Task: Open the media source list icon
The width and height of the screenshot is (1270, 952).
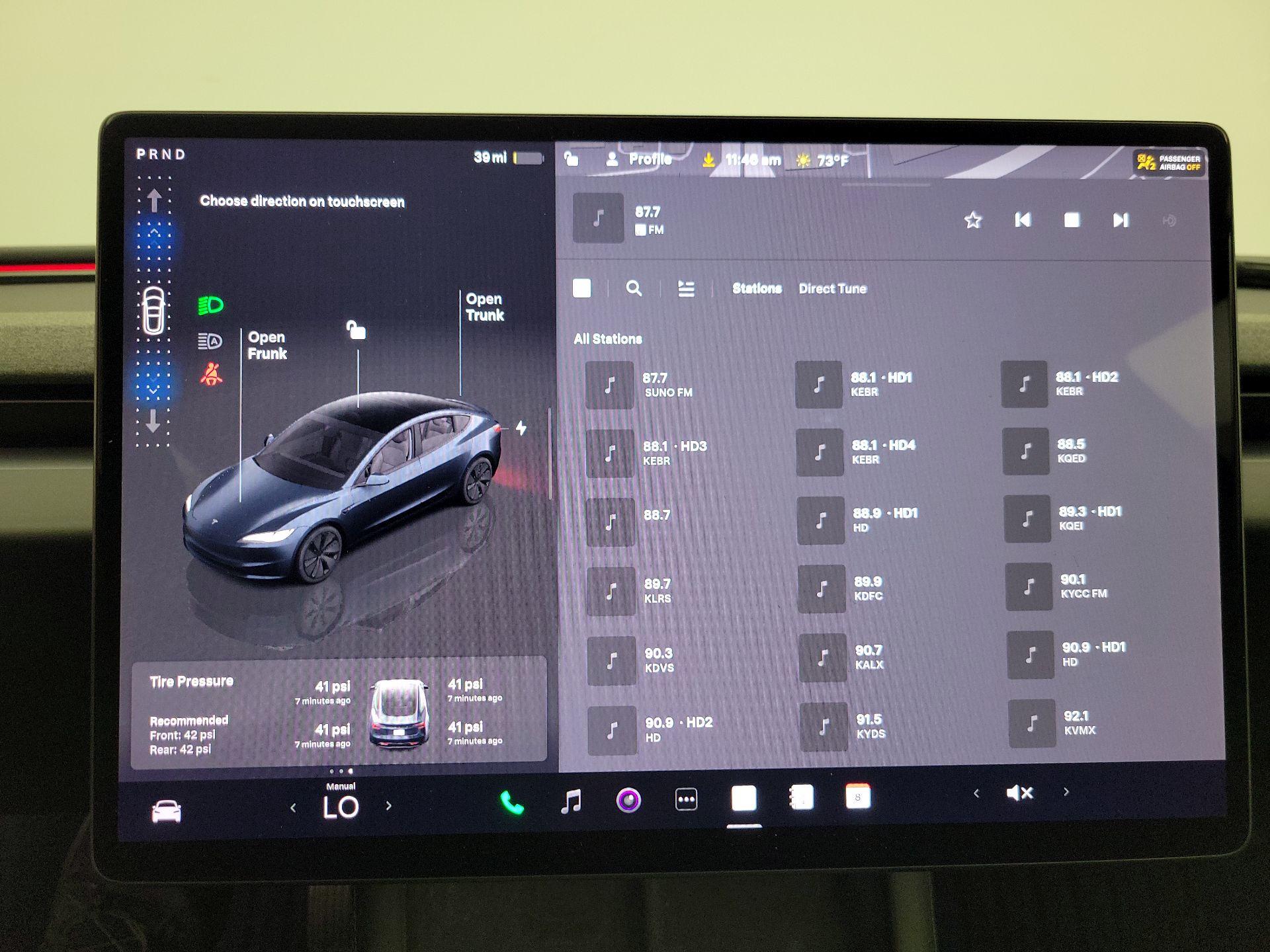Action: click(x=686, y=288)
